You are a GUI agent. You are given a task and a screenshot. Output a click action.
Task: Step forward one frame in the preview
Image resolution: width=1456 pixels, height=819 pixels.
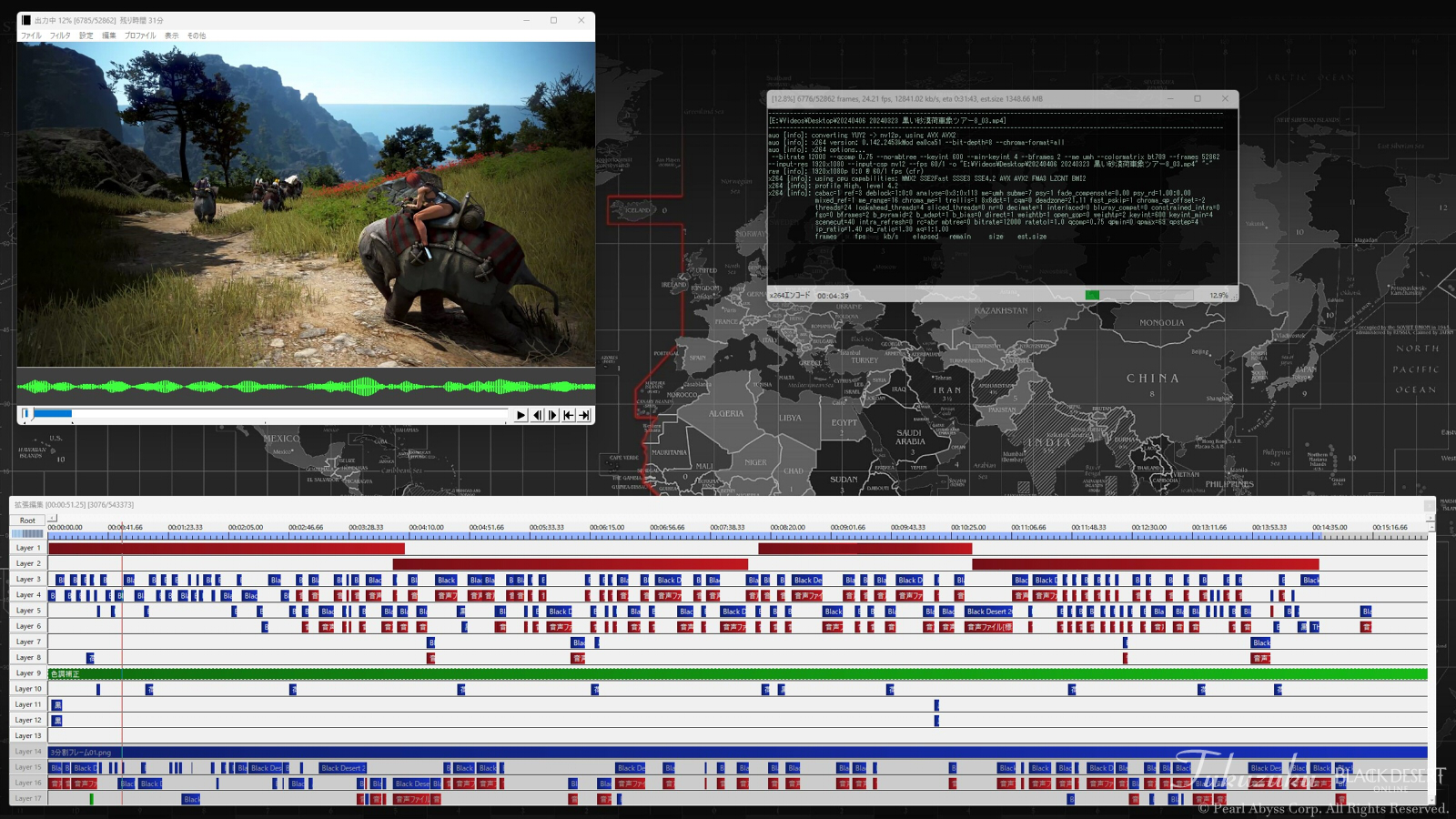click(552, 415)
